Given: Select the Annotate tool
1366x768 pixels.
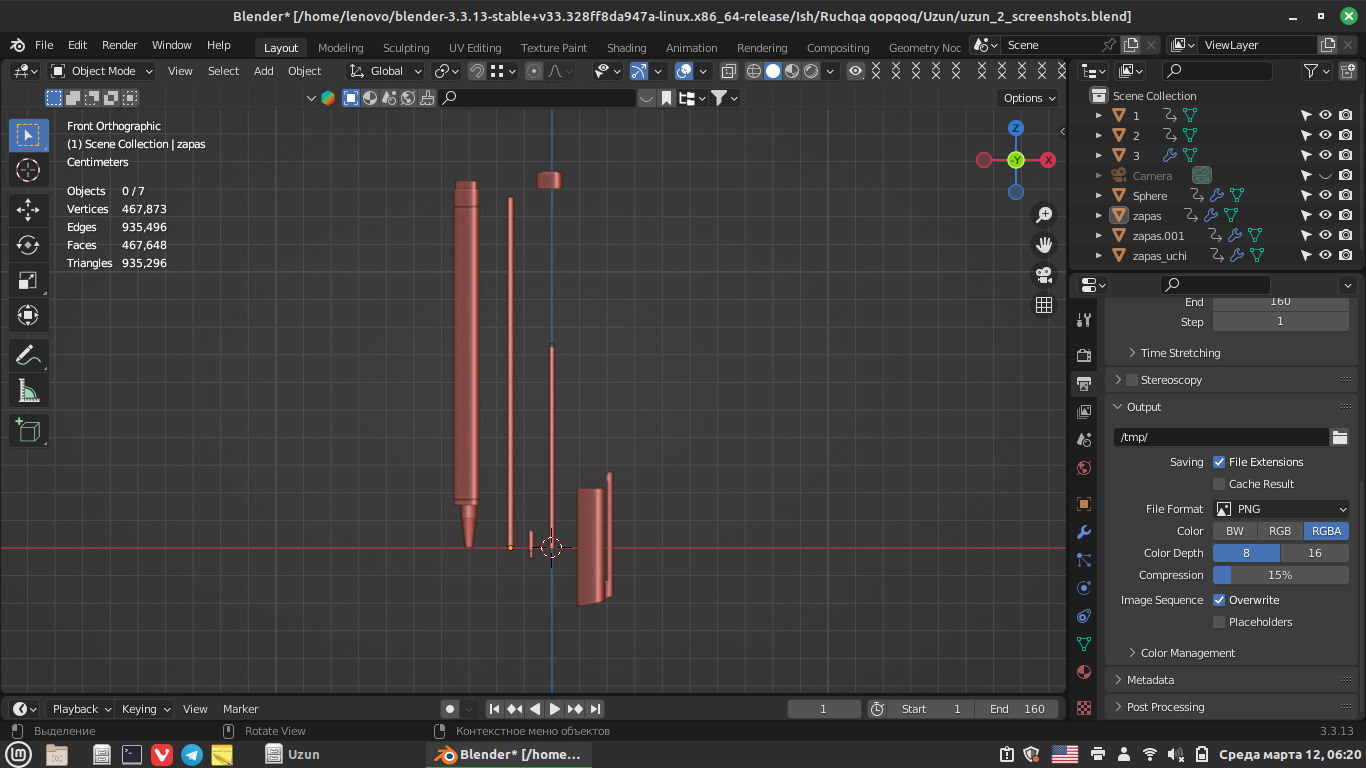Looking at the screenshot, I should (x=29, y=356).
